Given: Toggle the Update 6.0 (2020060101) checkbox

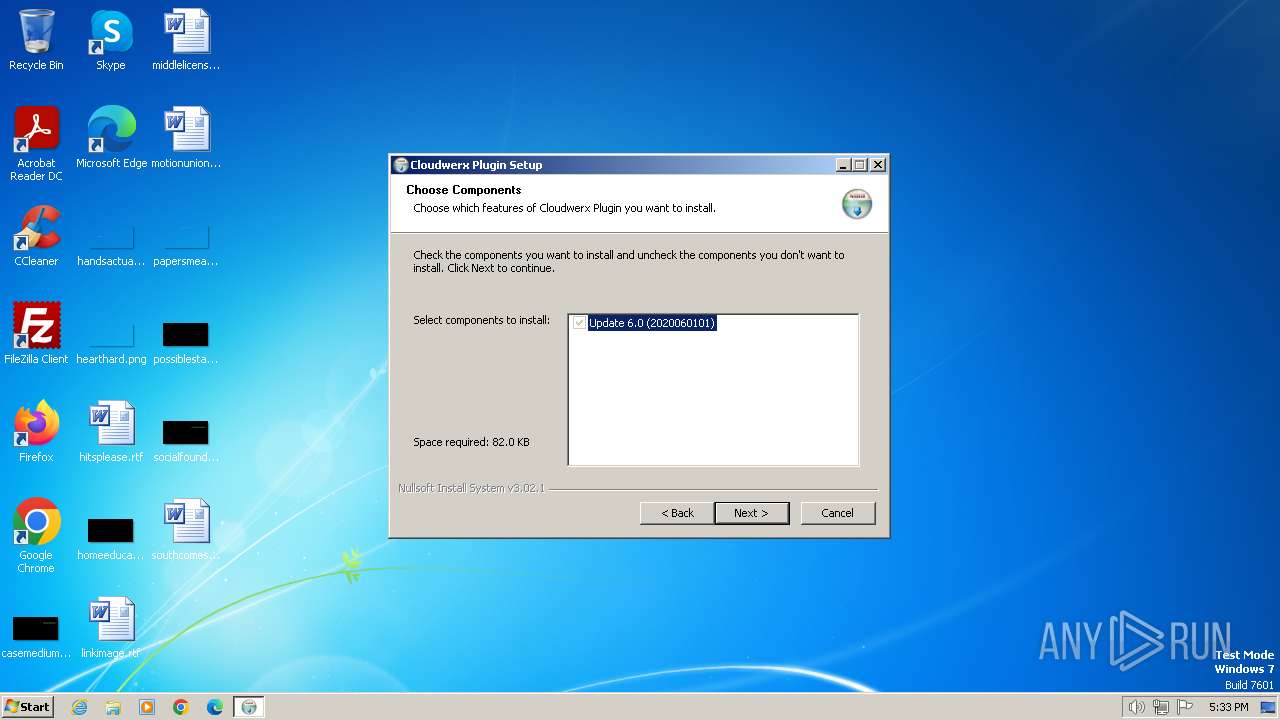Looking at the screenshot, I should coord(579,323).
